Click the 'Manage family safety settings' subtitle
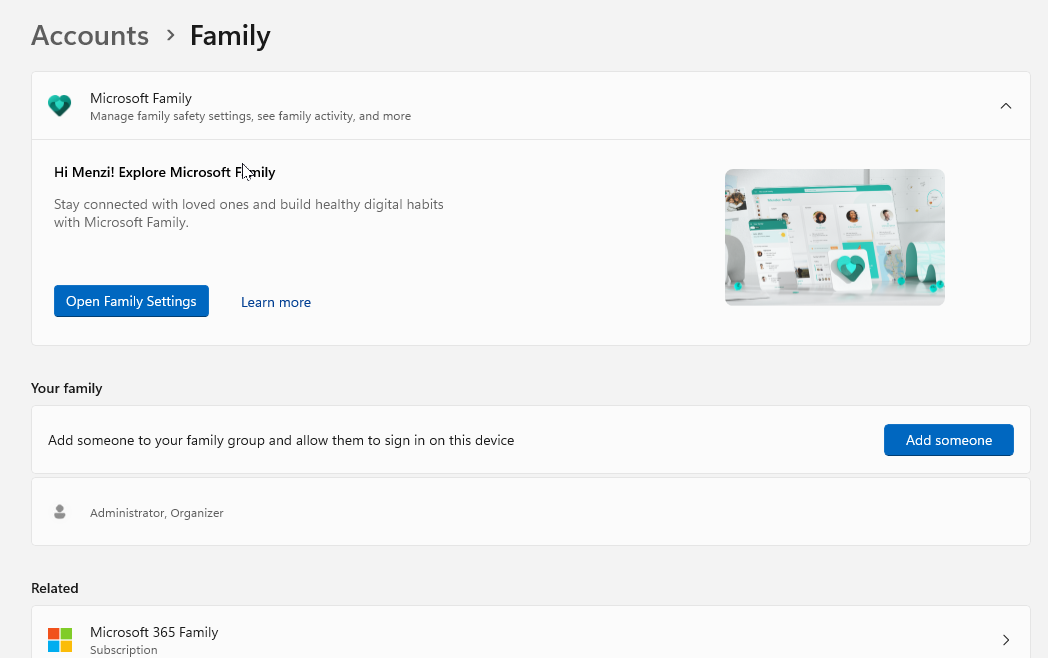Screen dimensions: 1048x658 (x=250, y=116)
